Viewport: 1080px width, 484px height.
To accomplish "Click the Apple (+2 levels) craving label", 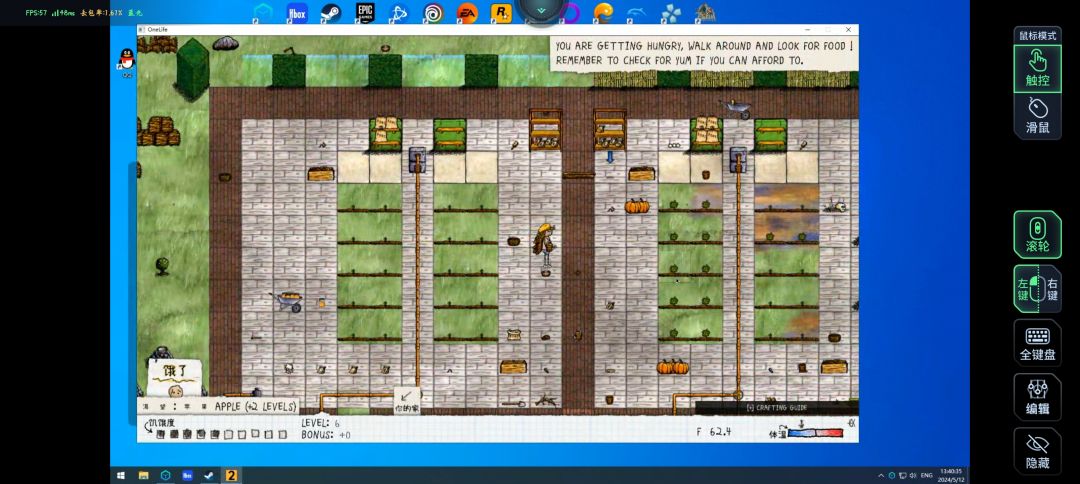I will point(256,406).
